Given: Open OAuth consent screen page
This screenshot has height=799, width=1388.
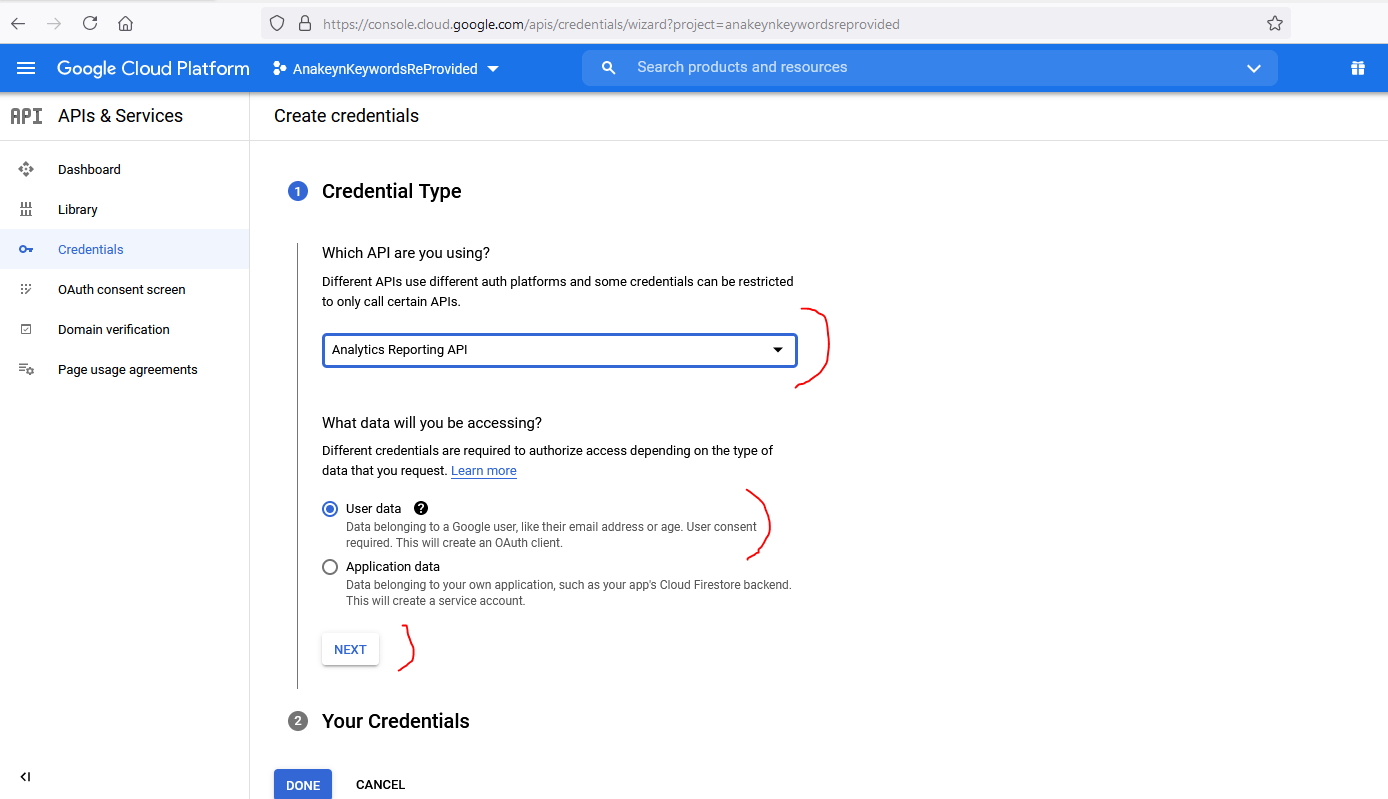Looking at the screenshot, I should pos(122,290).
